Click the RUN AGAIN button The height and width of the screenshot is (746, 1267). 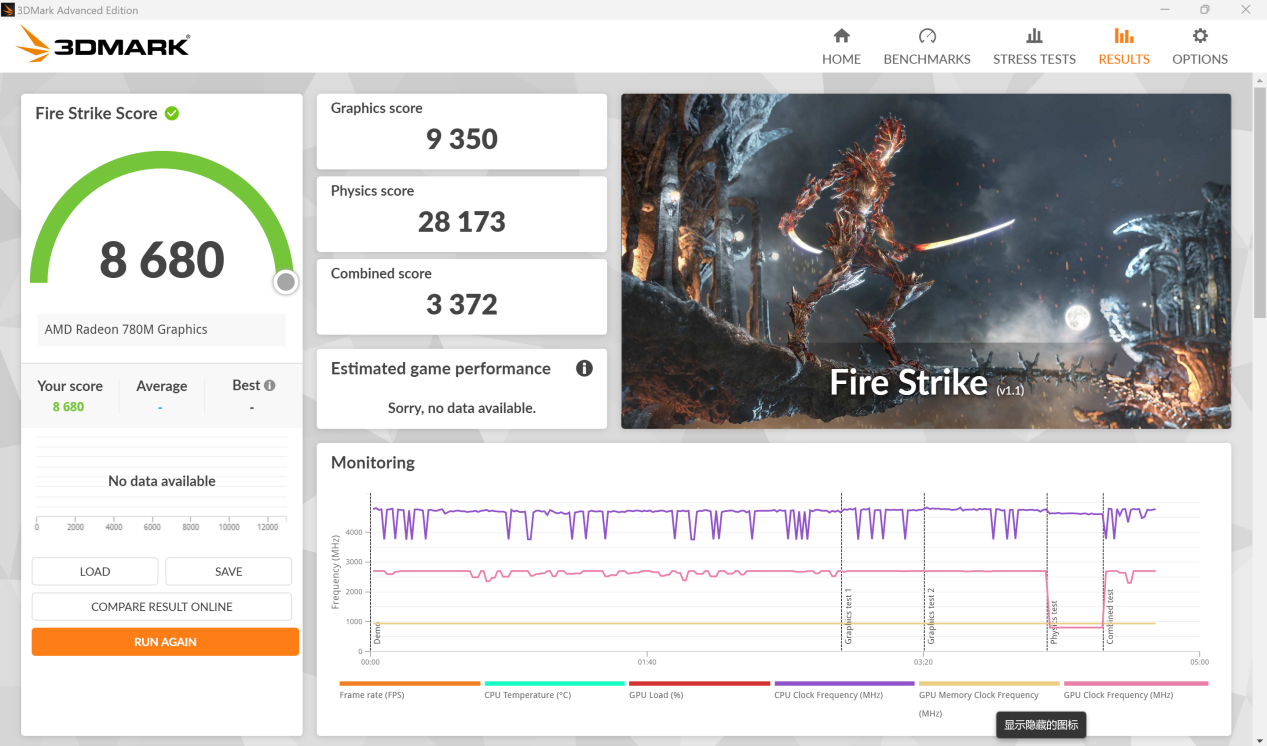coord(165,642)
